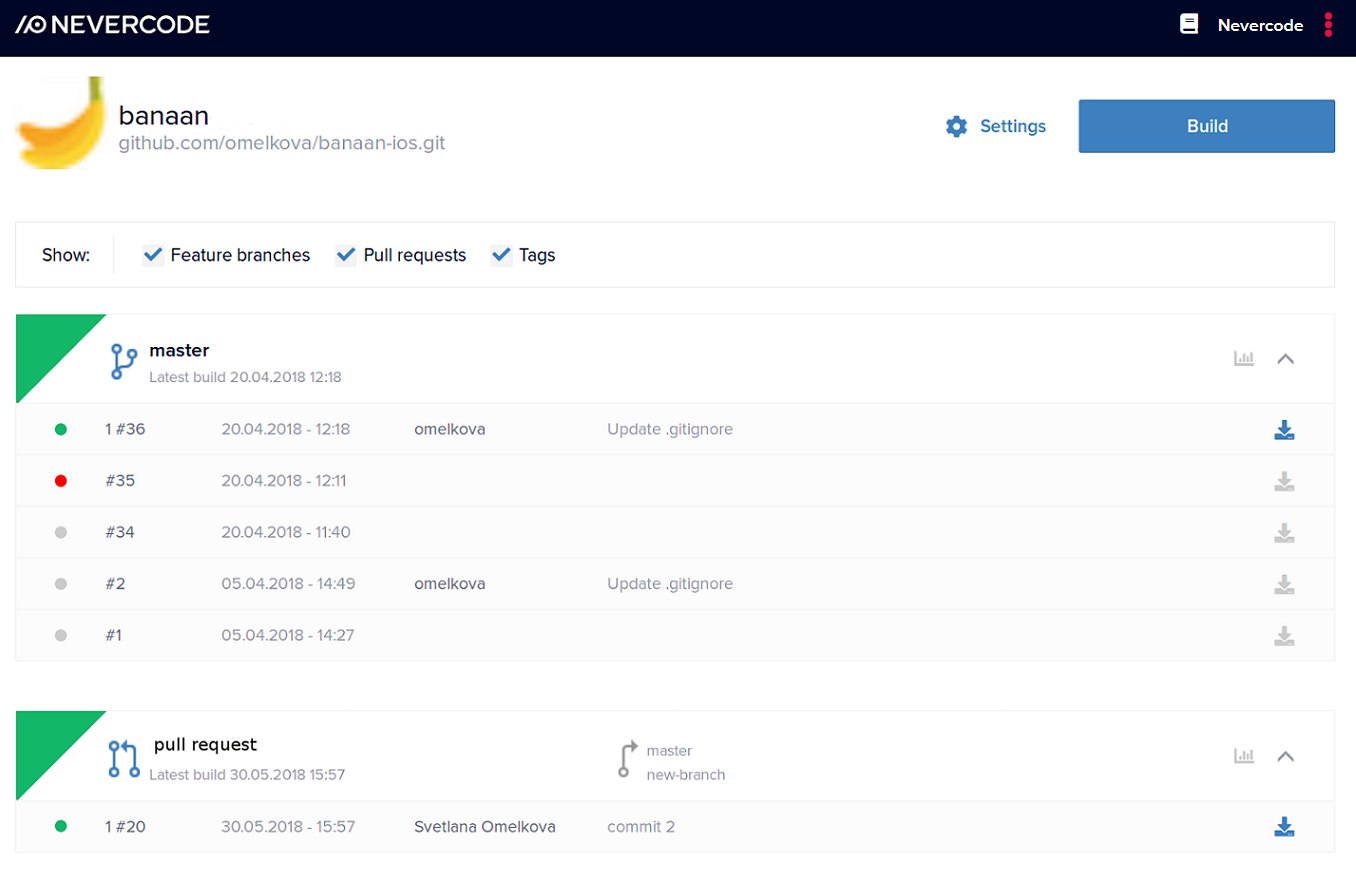Collapse the master branch section
Image resolution: width=1356 pixels, height=881 pixels.
click(1286, 359)
